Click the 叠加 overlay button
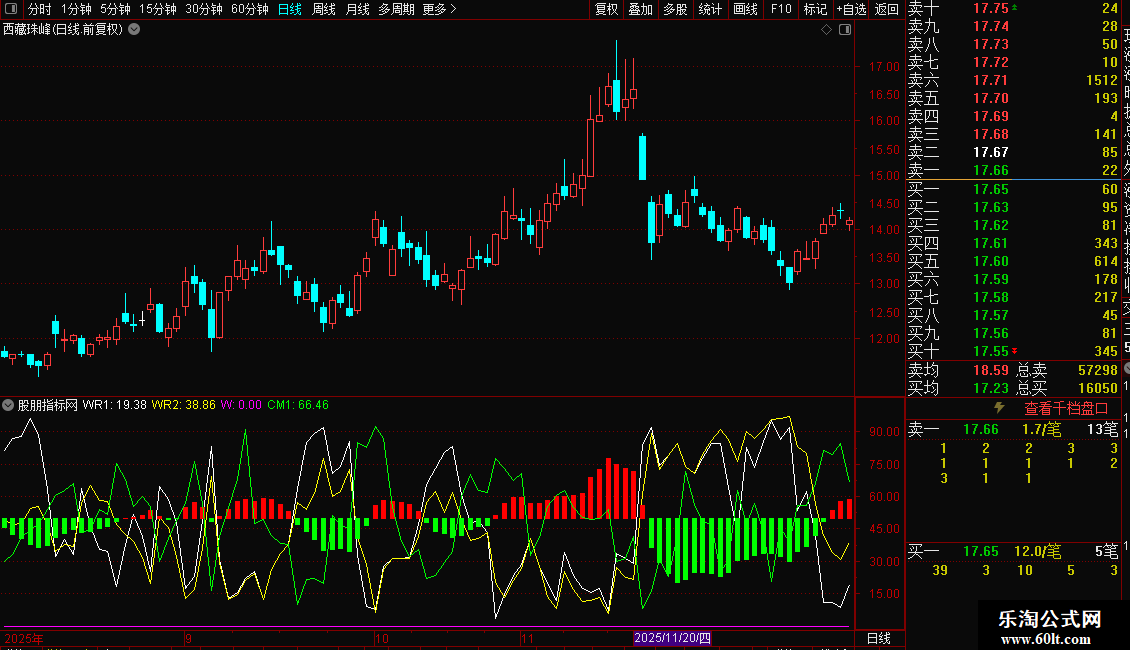Viewport: 1130px width, 650px height. pyautogui.click(x=641, y=9)
